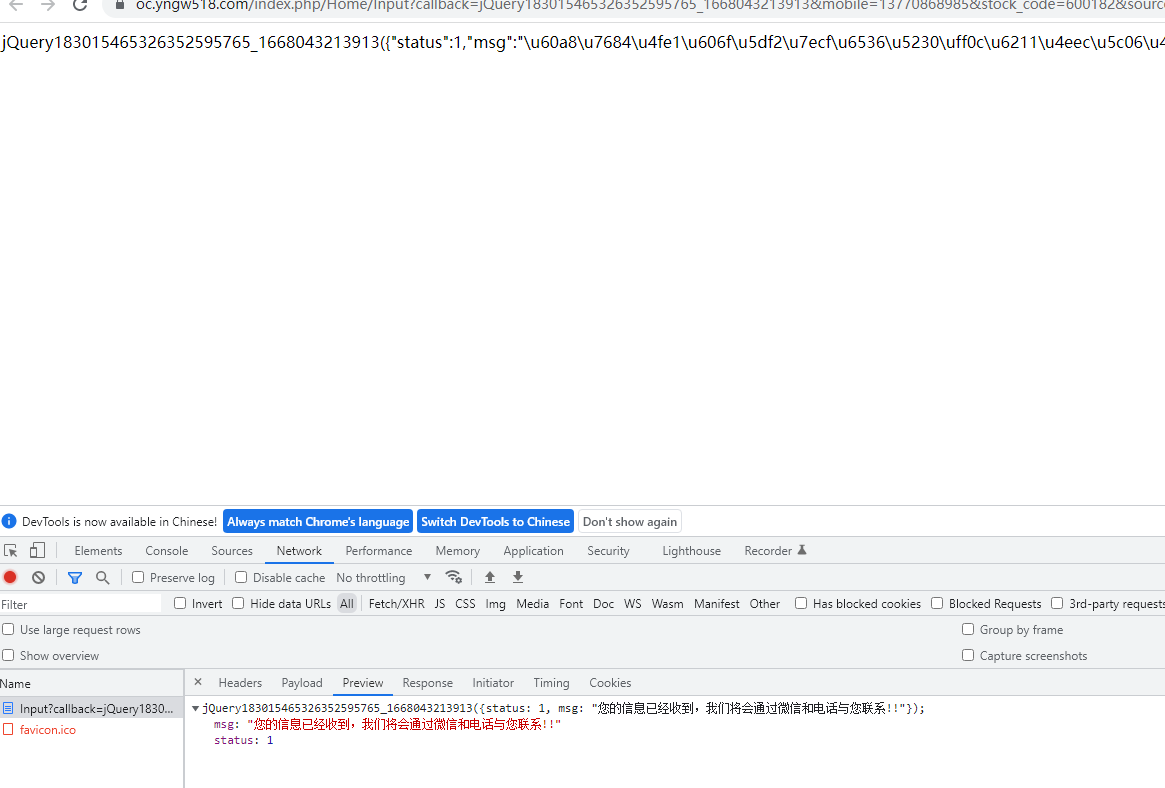The width and height of the screenshot is (1165, 788).
Task: Click the network Filter text field
Action: tap(80, 604)
